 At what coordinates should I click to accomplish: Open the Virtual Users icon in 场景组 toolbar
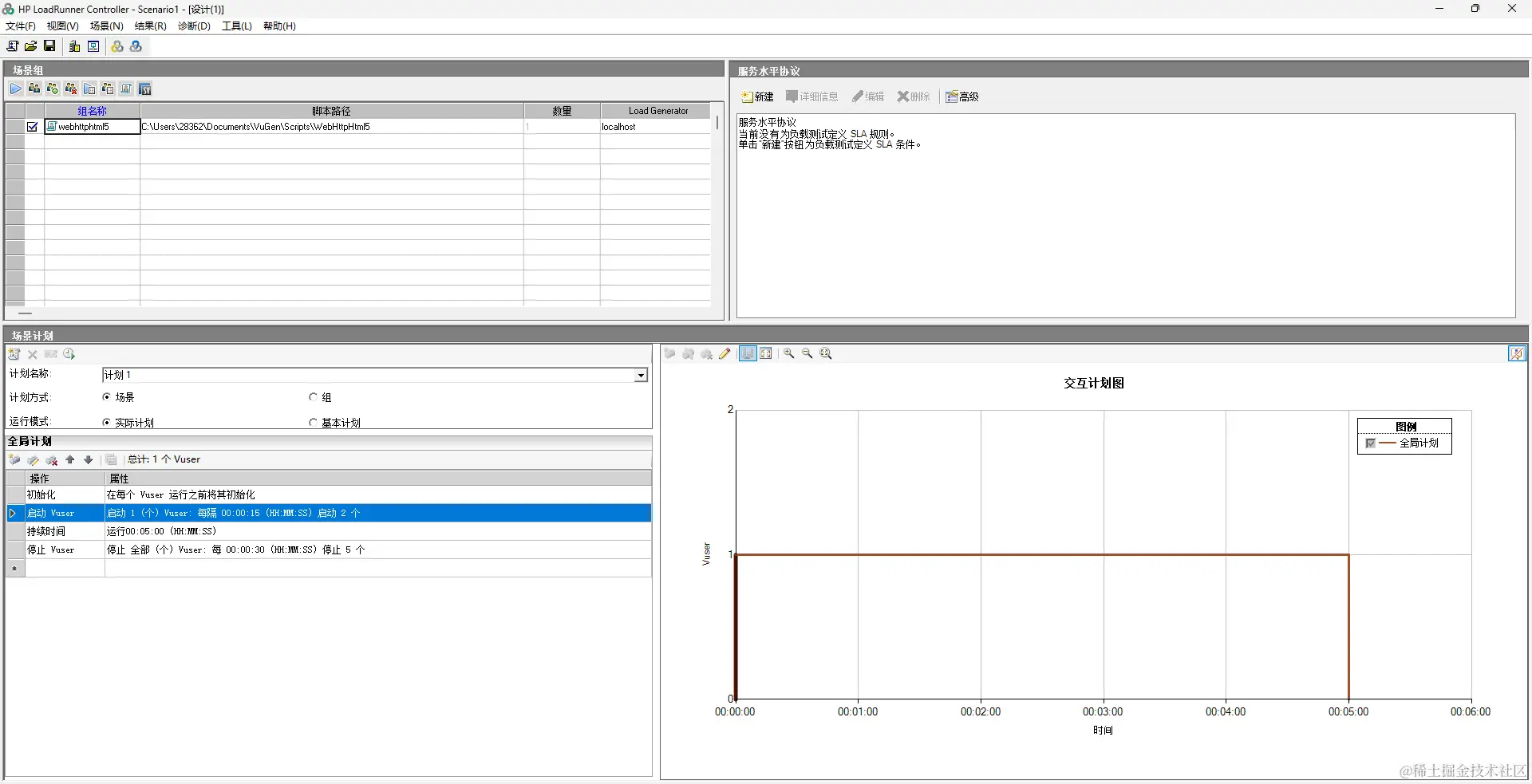click(34, 89)
